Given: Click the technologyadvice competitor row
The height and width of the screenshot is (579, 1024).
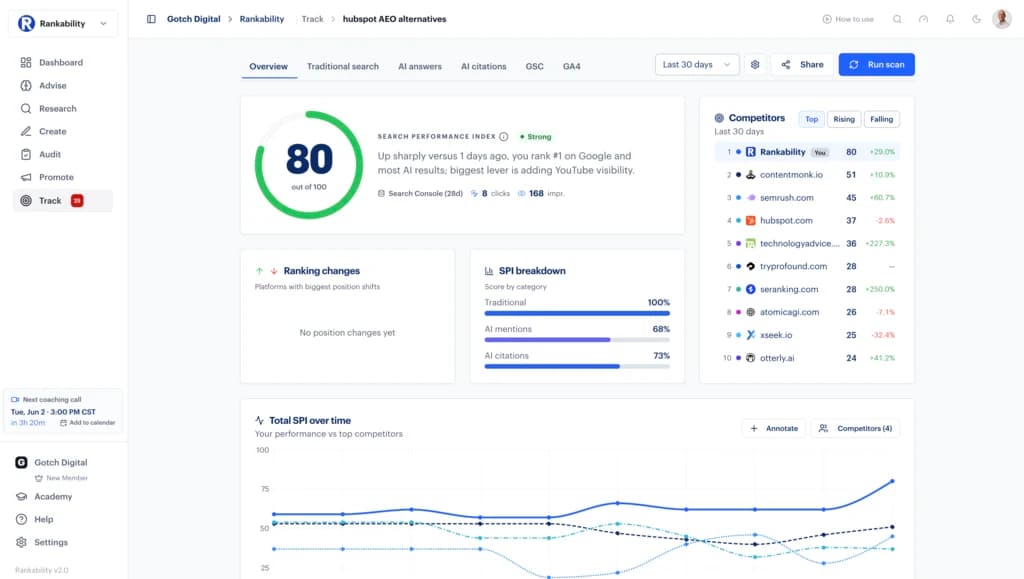Looking at the screenshot, I should click(x=807, y=243).
